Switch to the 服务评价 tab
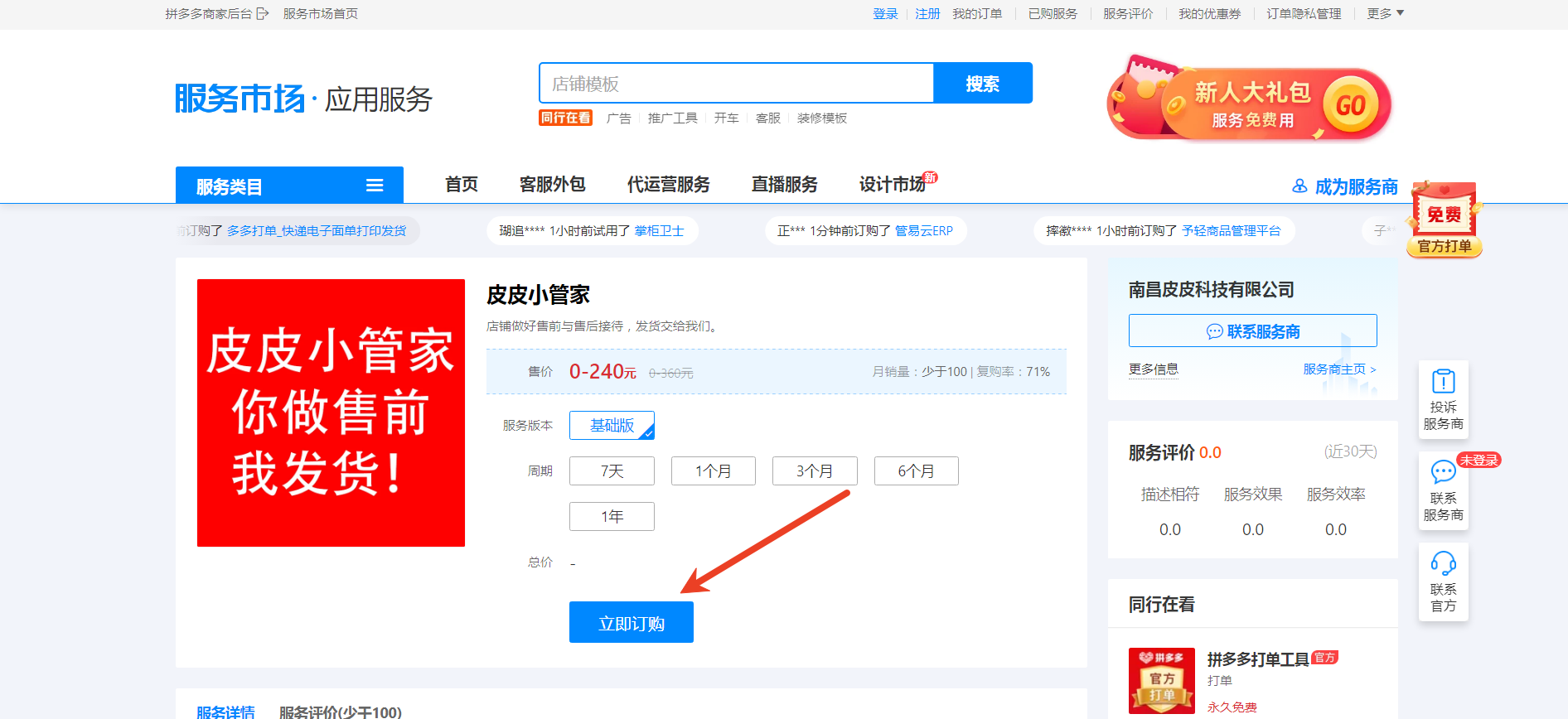This screenshot has height=719, width=1568. tap(340, 712)
